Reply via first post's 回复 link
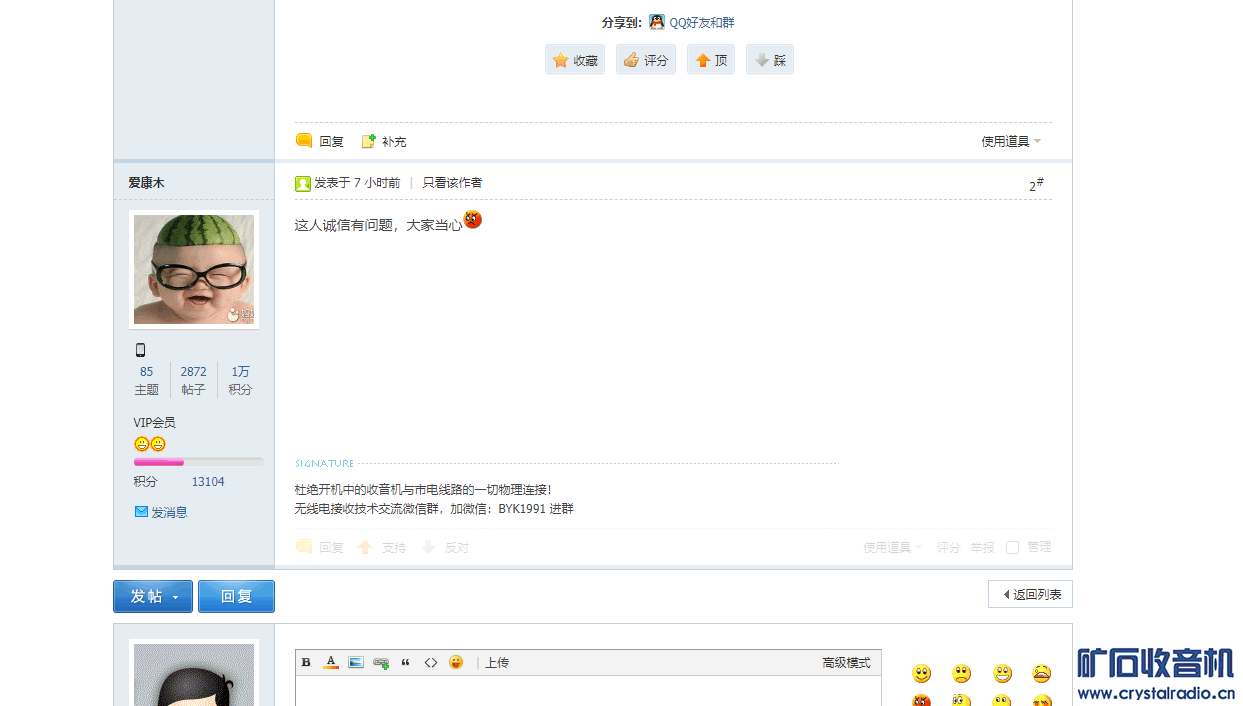Image resolution: width=1243 pixels, height=706 pixels. pyautogui.click(x=320, y=141)
